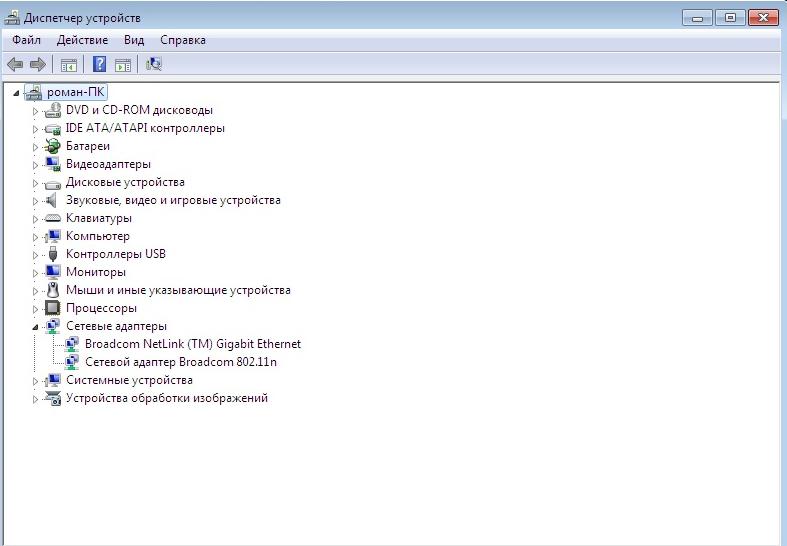Click the blue Help question mark icon
Image resolution: width=787 pixels, height=546 pixels.
point(99,64)
